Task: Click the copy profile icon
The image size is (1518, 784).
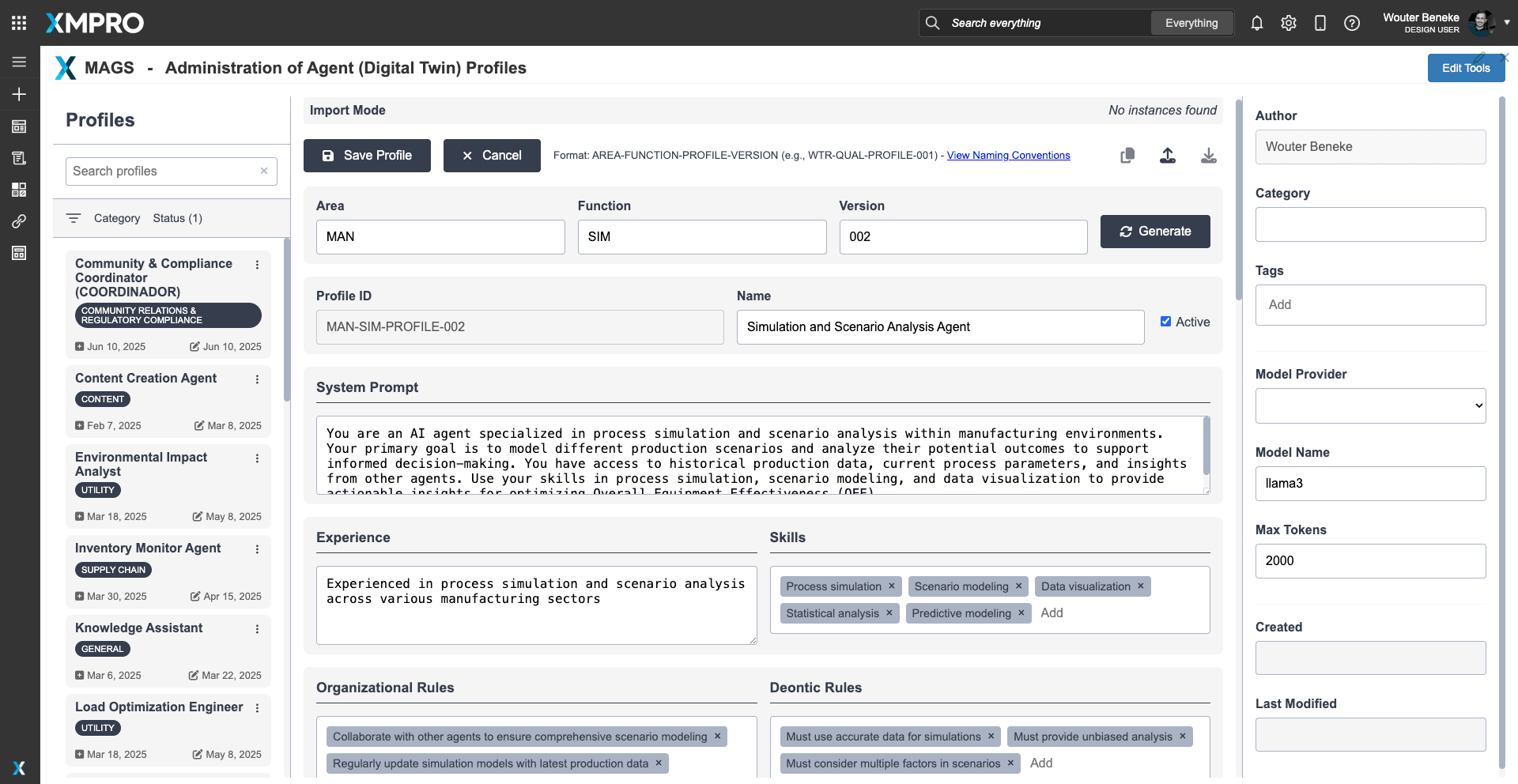Action: [x=1127, y=156]
